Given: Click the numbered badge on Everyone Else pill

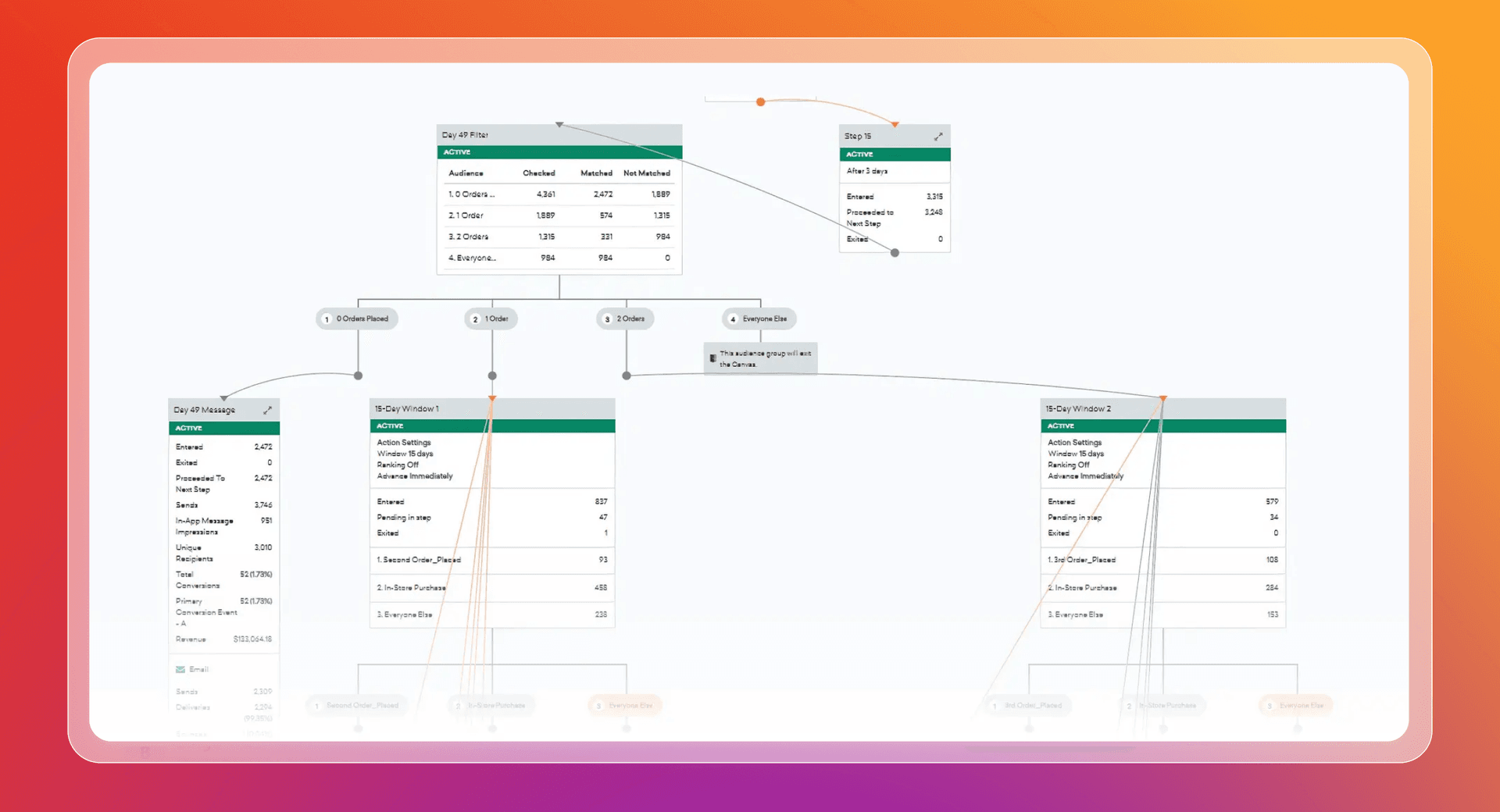Looking at the screenshot, I should coord(732,319).
